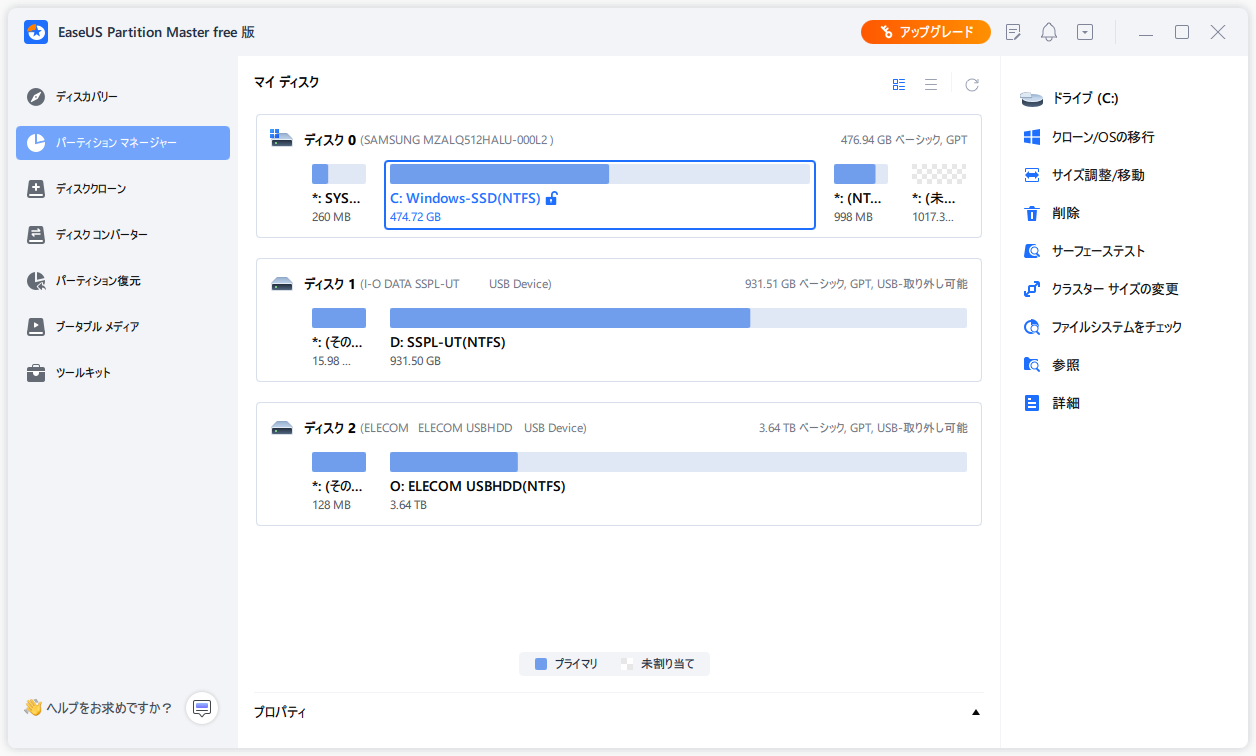Switch to the list view layout

pyautogui.click(x=930, y=84)
